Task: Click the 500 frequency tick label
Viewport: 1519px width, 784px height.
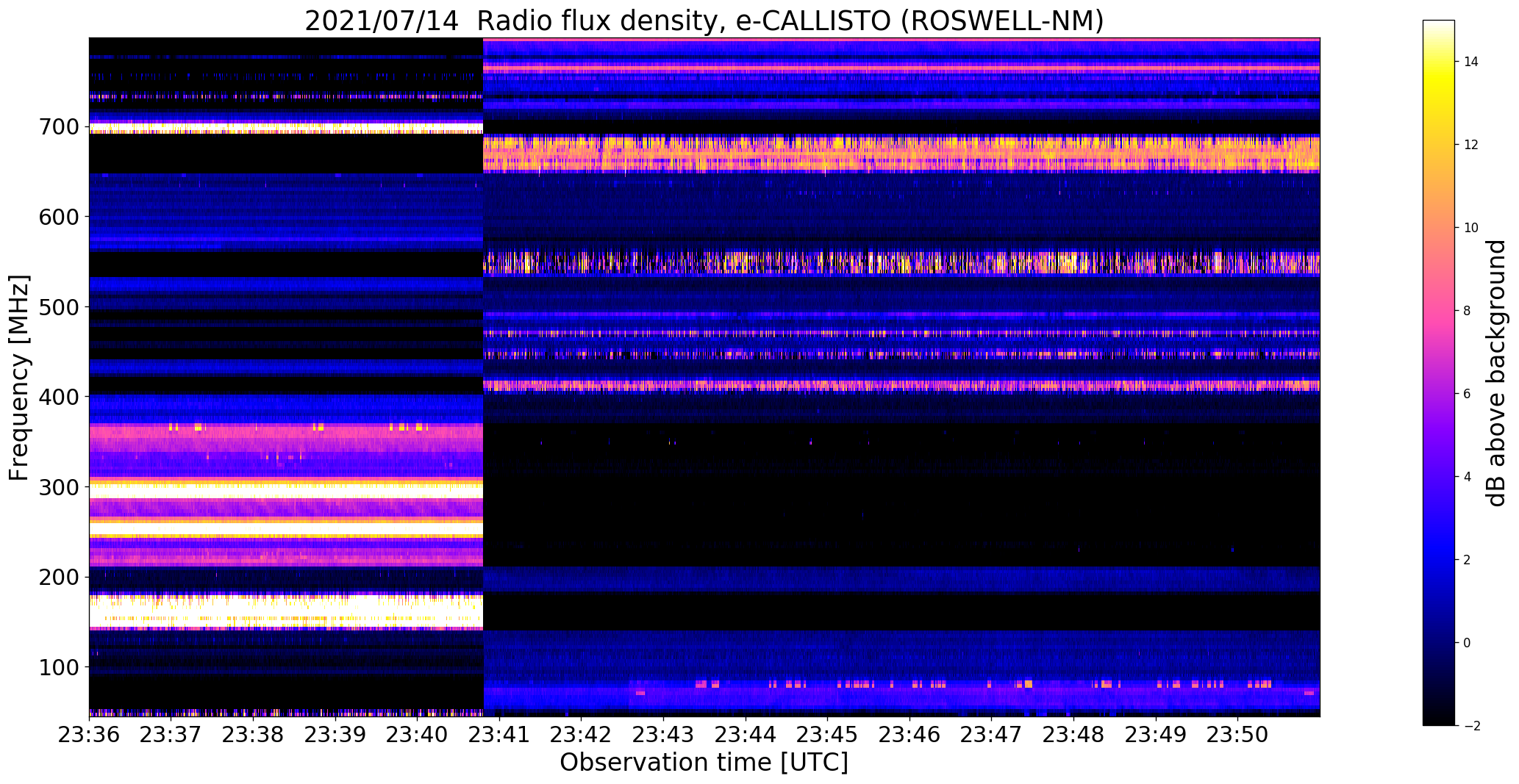Action: pos(58,307)
